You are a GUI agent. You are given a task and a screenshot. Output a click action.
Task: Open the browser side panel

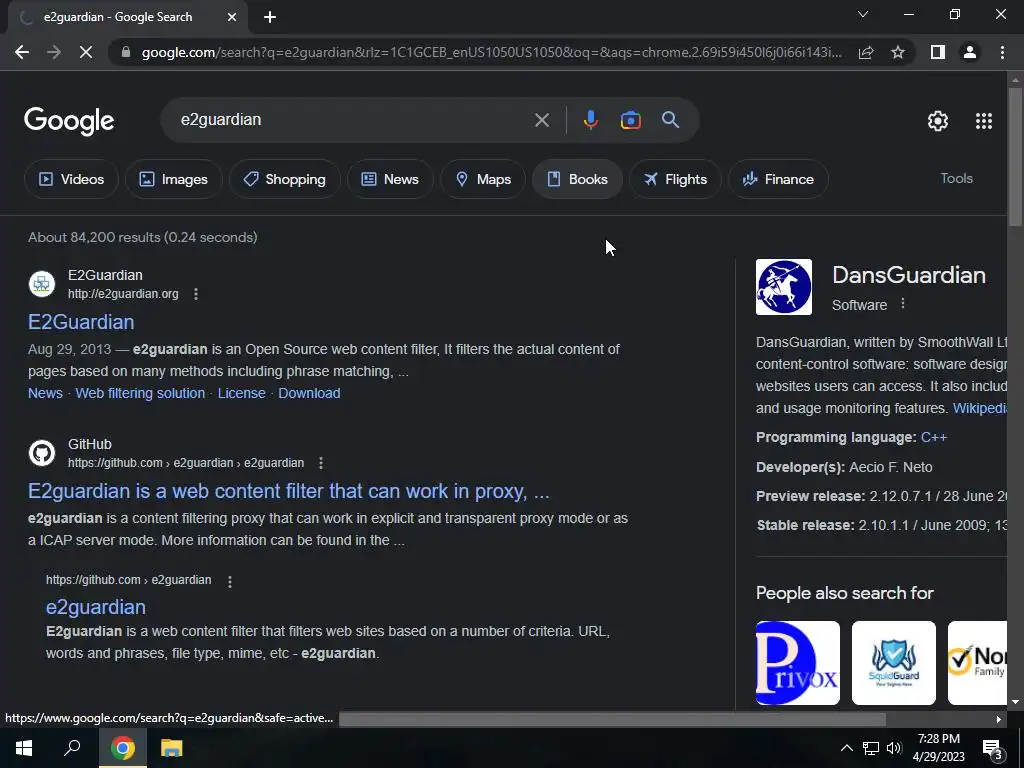[x=938, y=52]
